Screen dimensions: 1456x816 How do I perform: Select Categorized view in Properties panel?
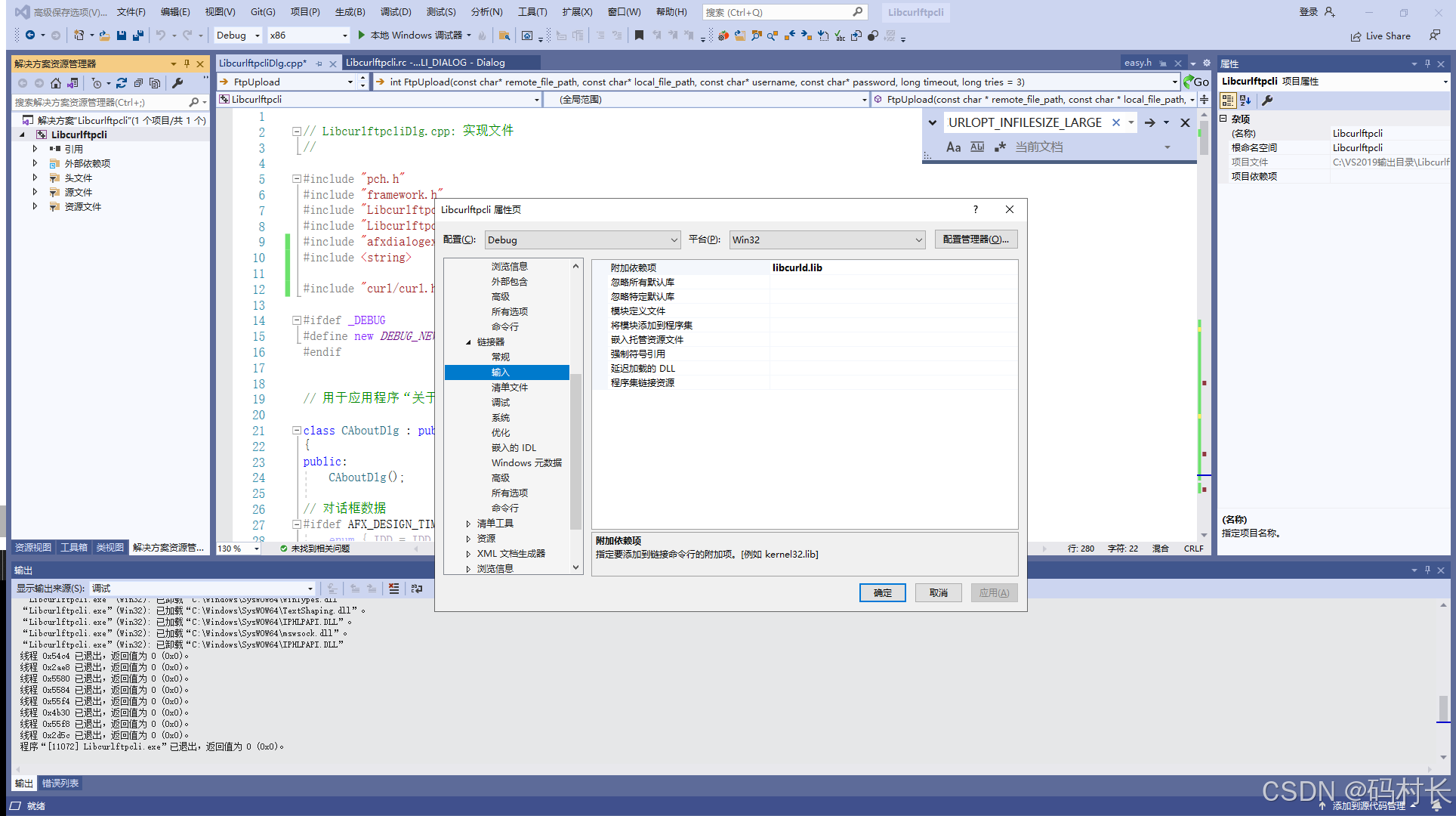1228,100
